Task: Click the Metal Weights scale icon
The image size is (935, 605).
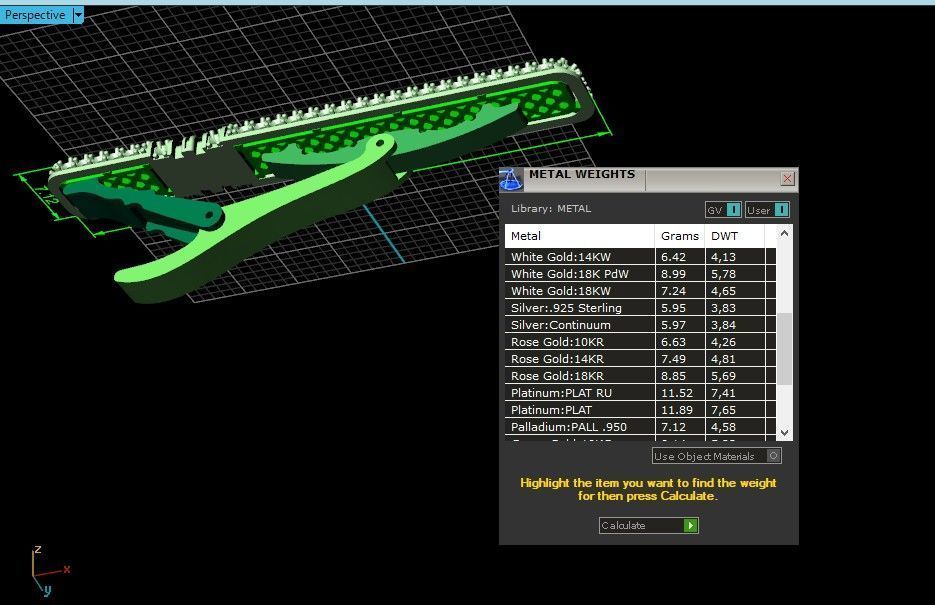Action: [511, 180]
